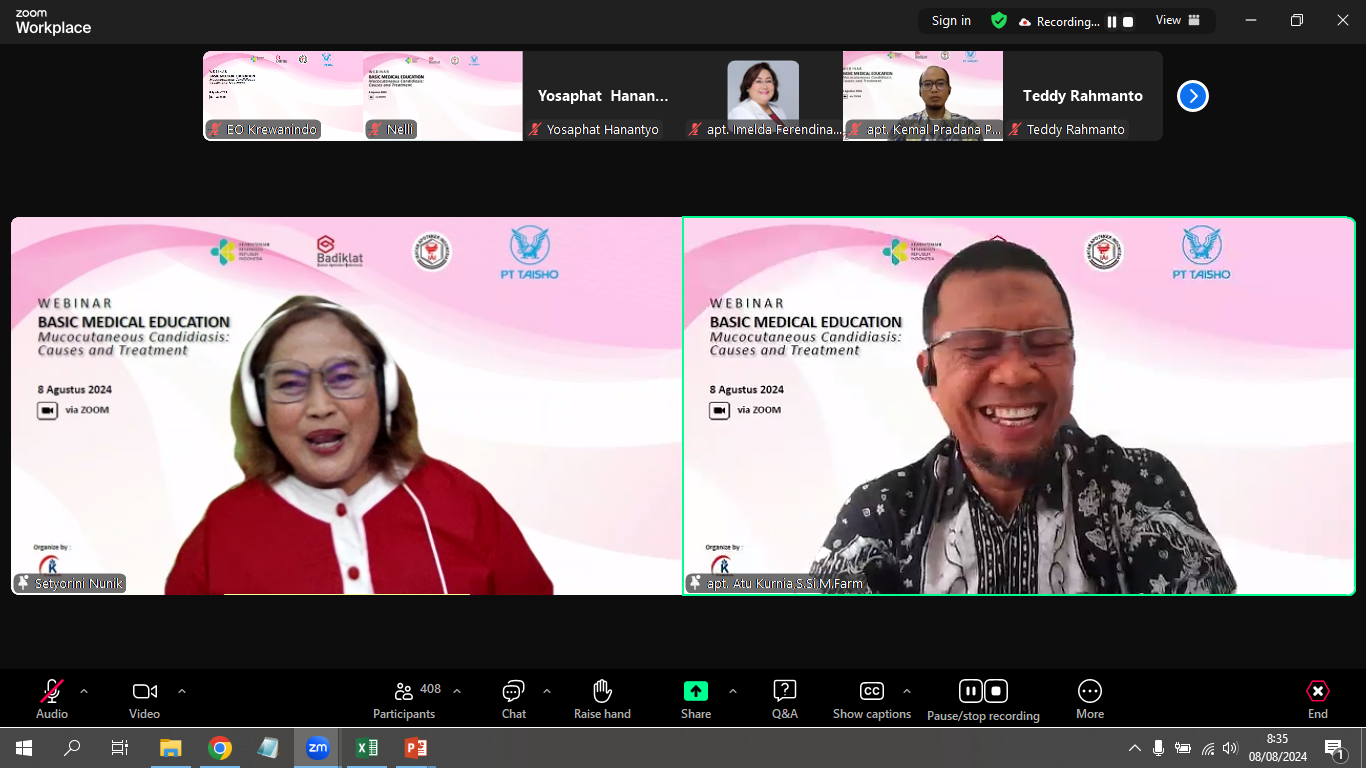This screenshot has width=1366, height=768.
Task: Select Yosaphat Hanantyo's participant tile
Action: coord(603,96)
